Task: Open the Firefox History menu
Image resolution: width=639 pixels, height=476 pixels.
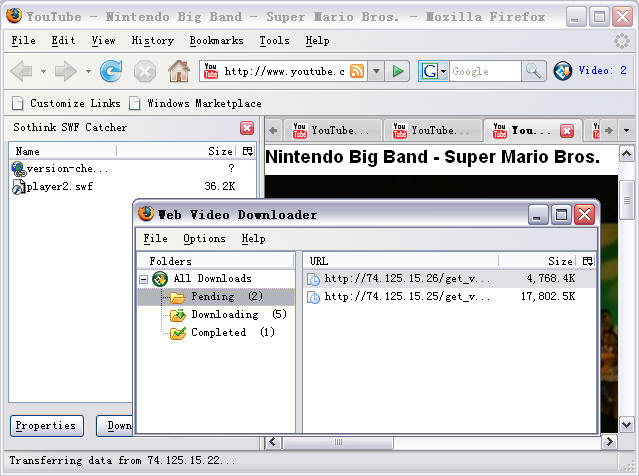Action: pyautogui.click(x=152, y=41)
